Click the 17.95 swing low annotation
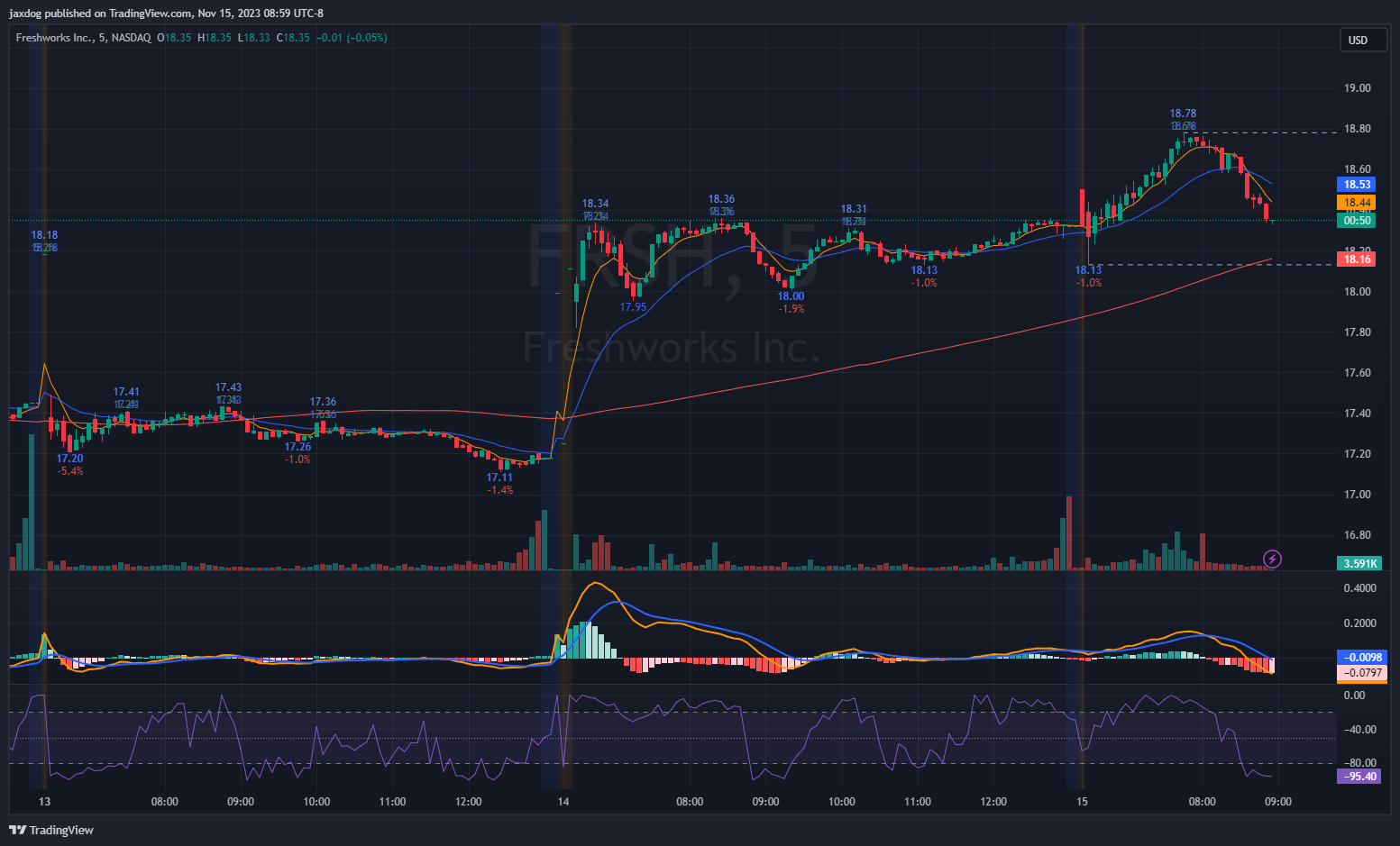Screen dimensions: 1400x846 point(633,307)
